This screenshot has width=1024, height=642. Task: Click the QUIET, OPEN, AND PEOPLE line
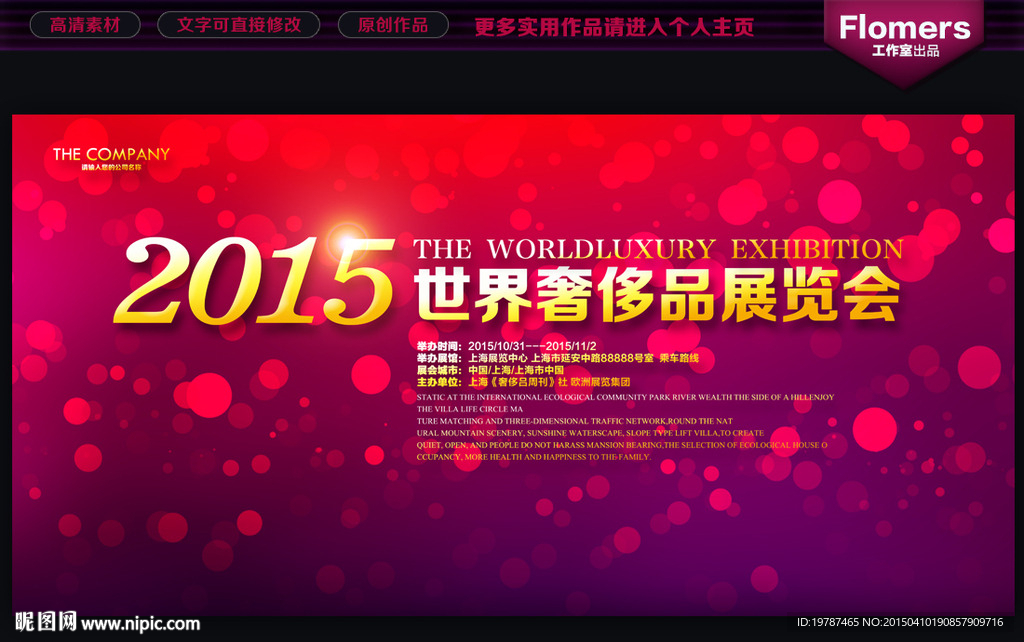coord(622,445)
